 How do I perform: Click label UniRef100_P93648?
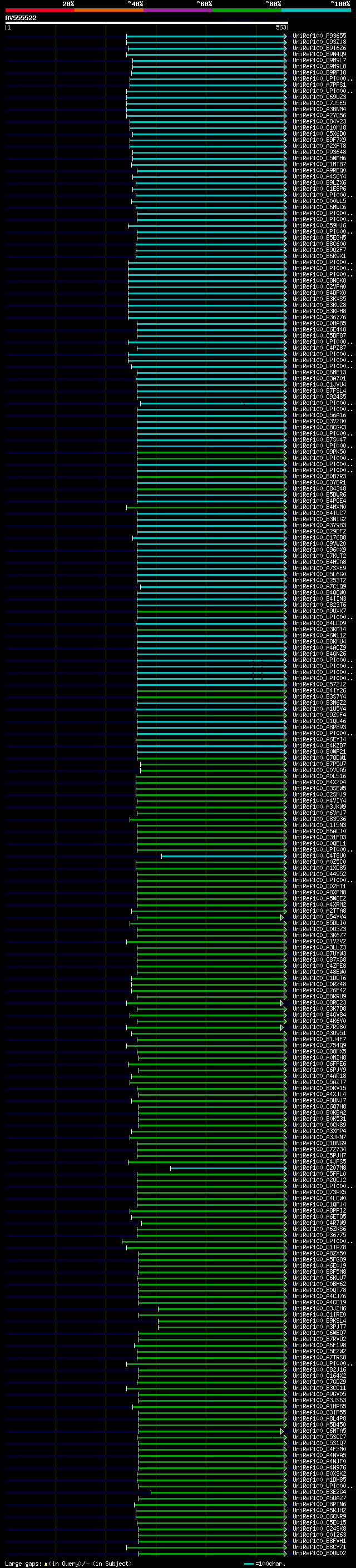[319, 152]
